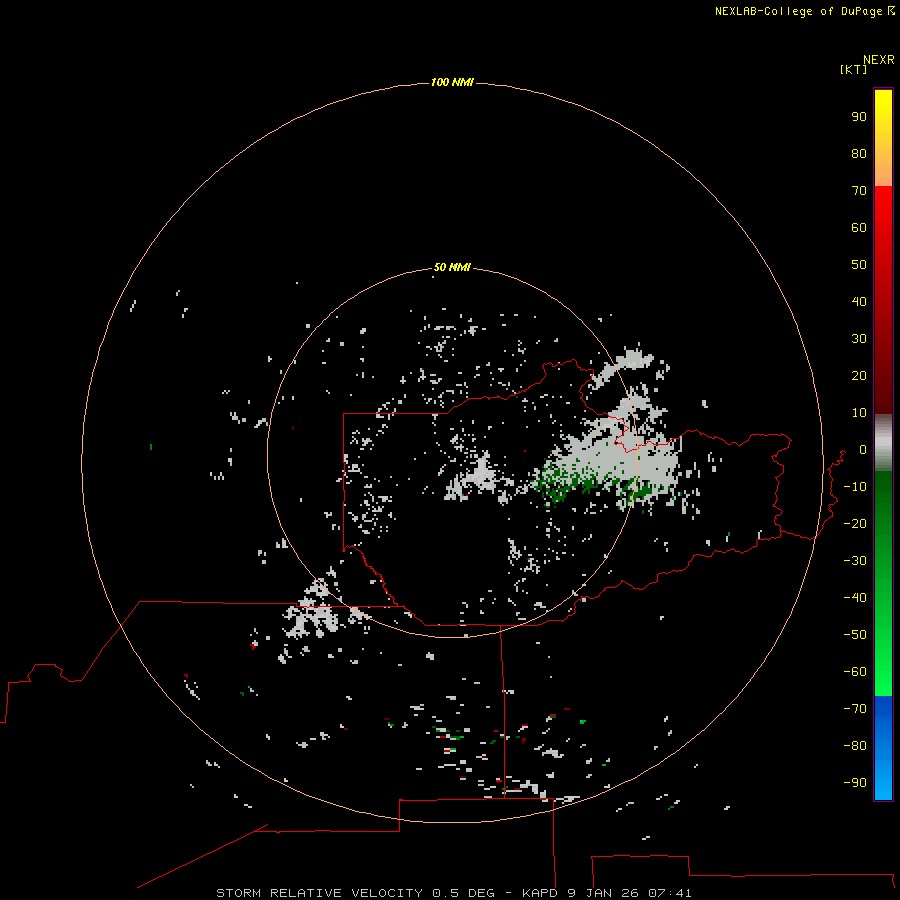Viewport: 900px width, 900px height.
Task: Click the 20 knot scale label
Action: click(859, 376)
